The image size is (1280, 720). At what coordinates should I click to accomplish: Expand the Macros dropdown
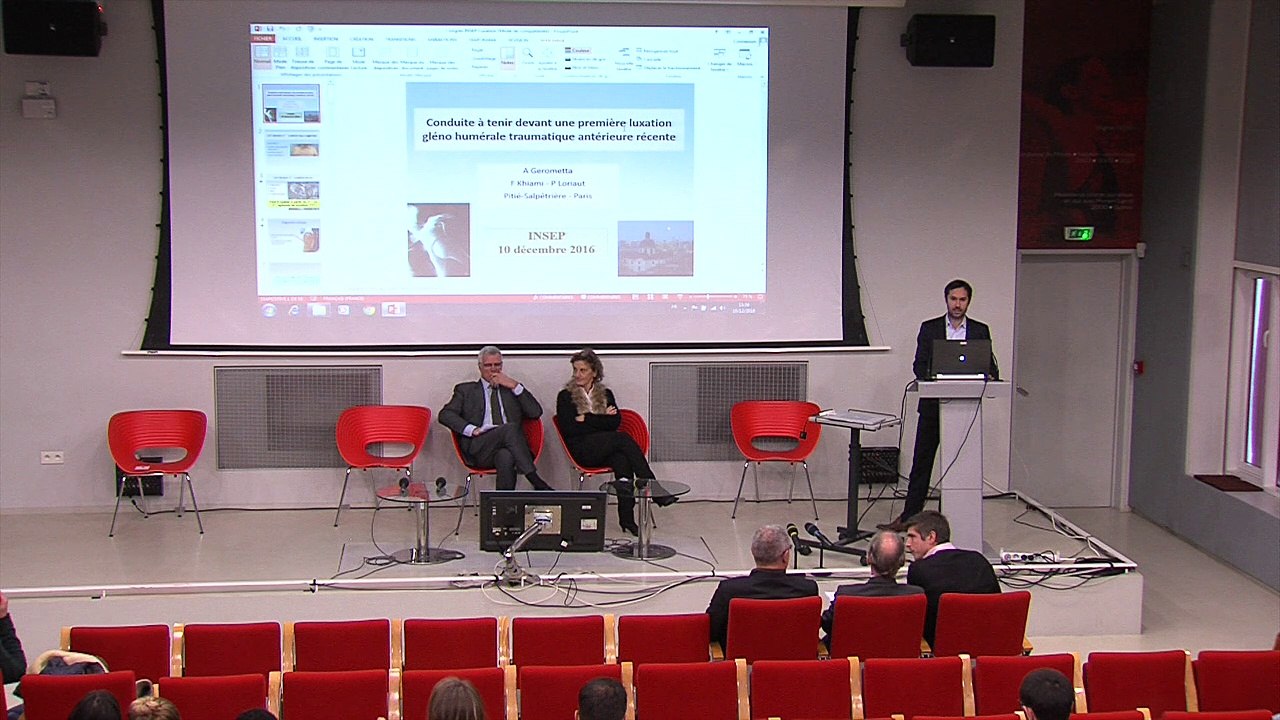(x=744, y=58)
